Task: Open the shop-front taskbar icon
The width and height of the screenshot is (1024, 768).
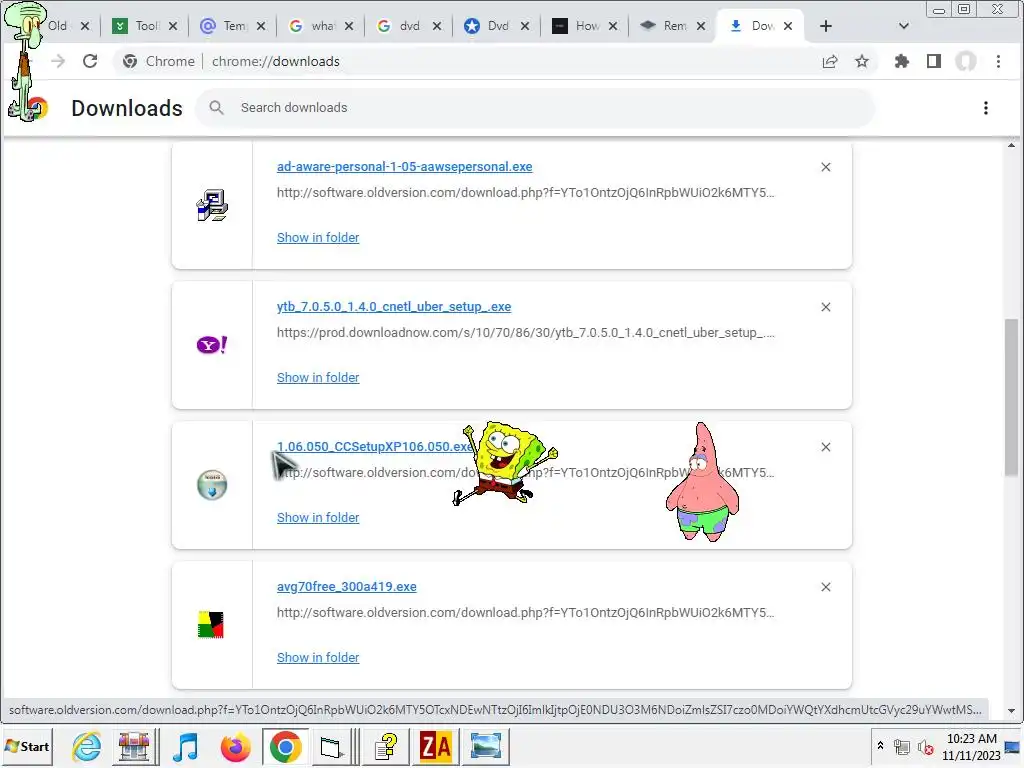Action: 134,746
